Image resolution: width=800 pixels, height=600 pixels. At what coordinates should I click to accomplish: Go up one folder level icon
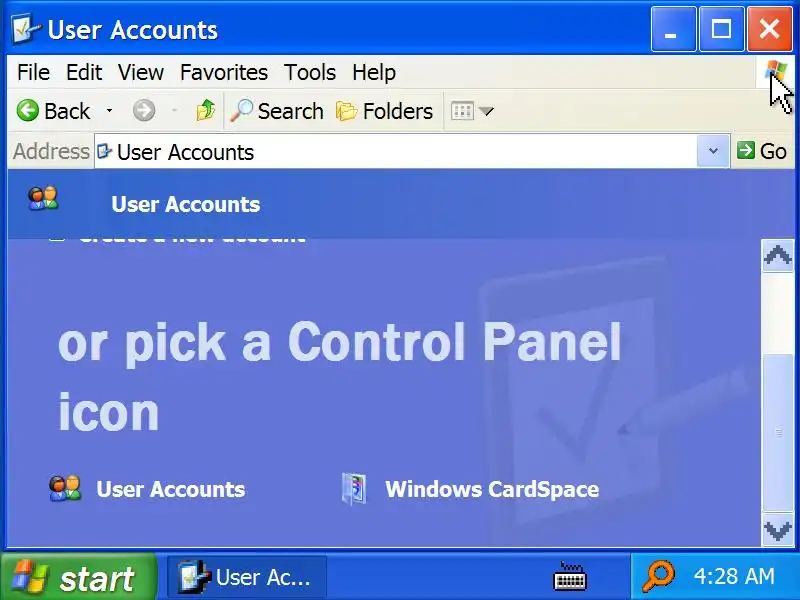click(206, 110)
